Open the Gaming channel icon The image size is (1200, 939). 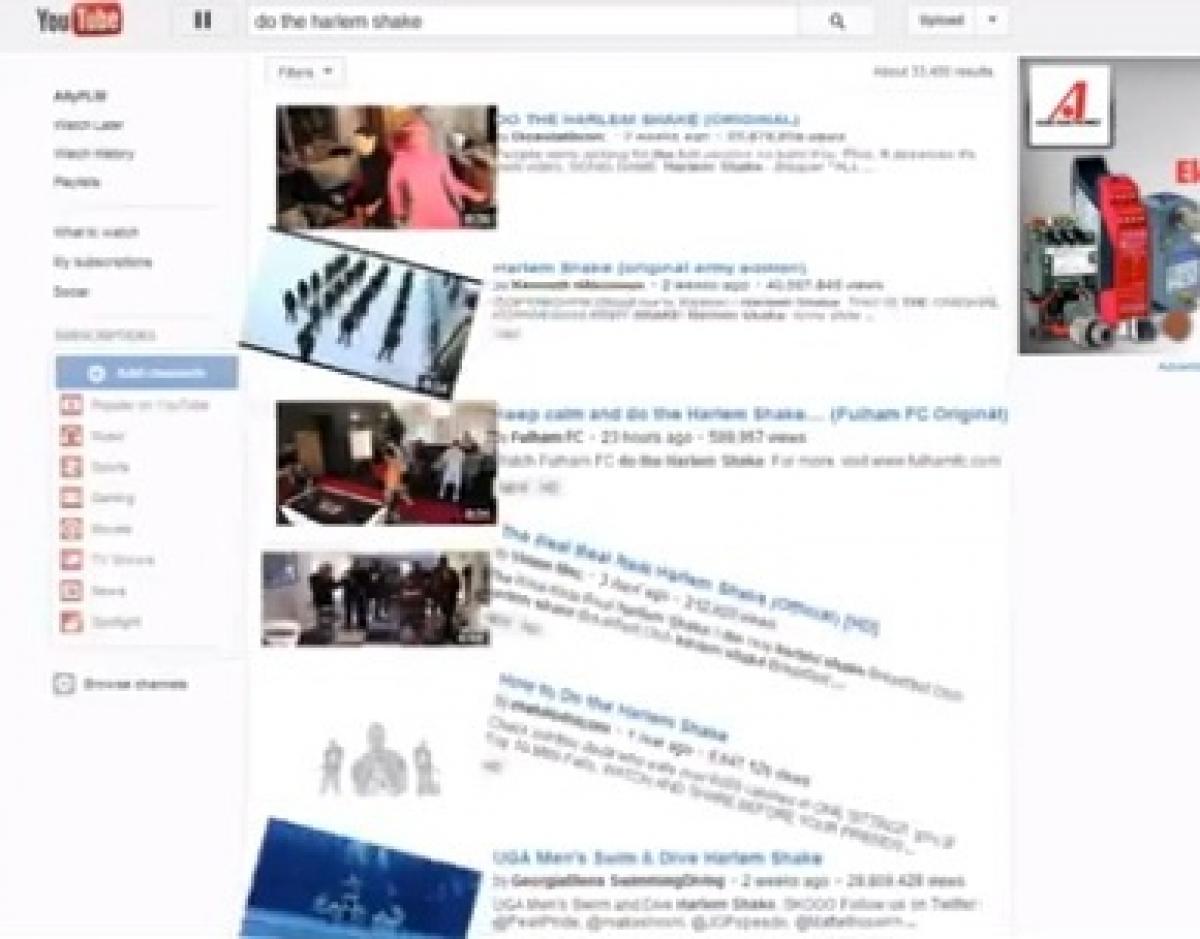tap(71, 498)
